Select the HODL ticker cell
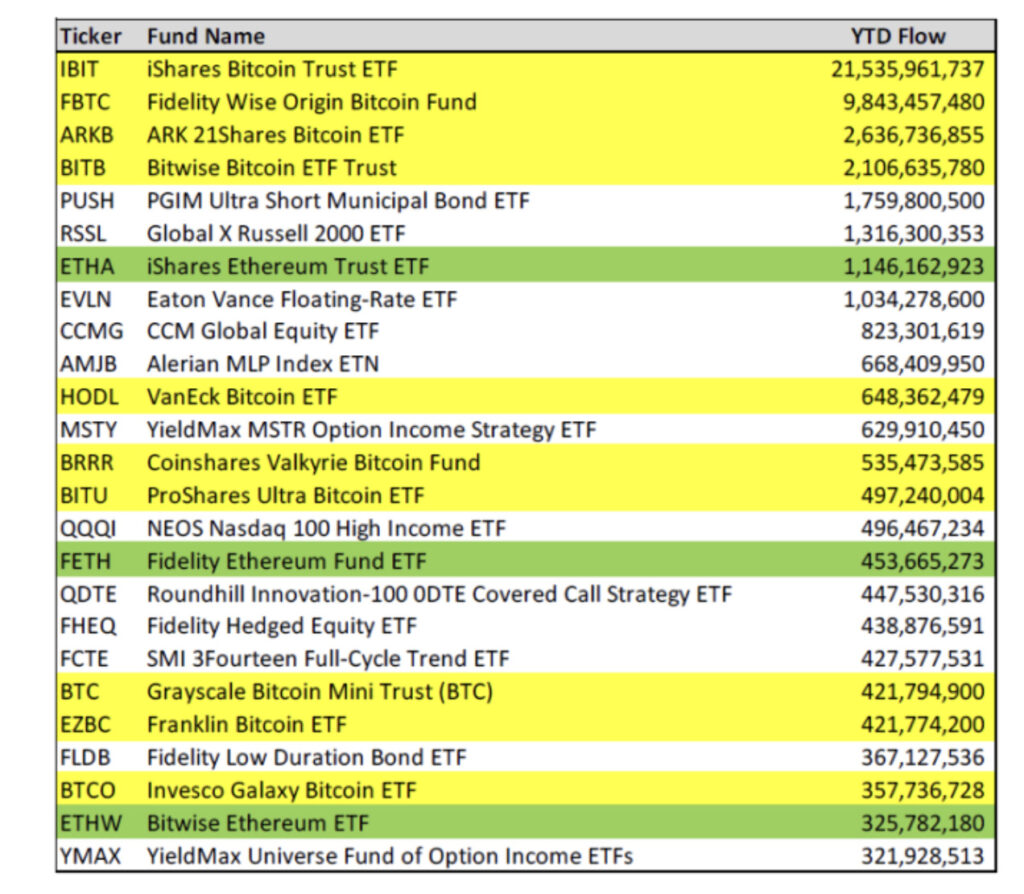1024x894 pixels. (x=86, y=397)
